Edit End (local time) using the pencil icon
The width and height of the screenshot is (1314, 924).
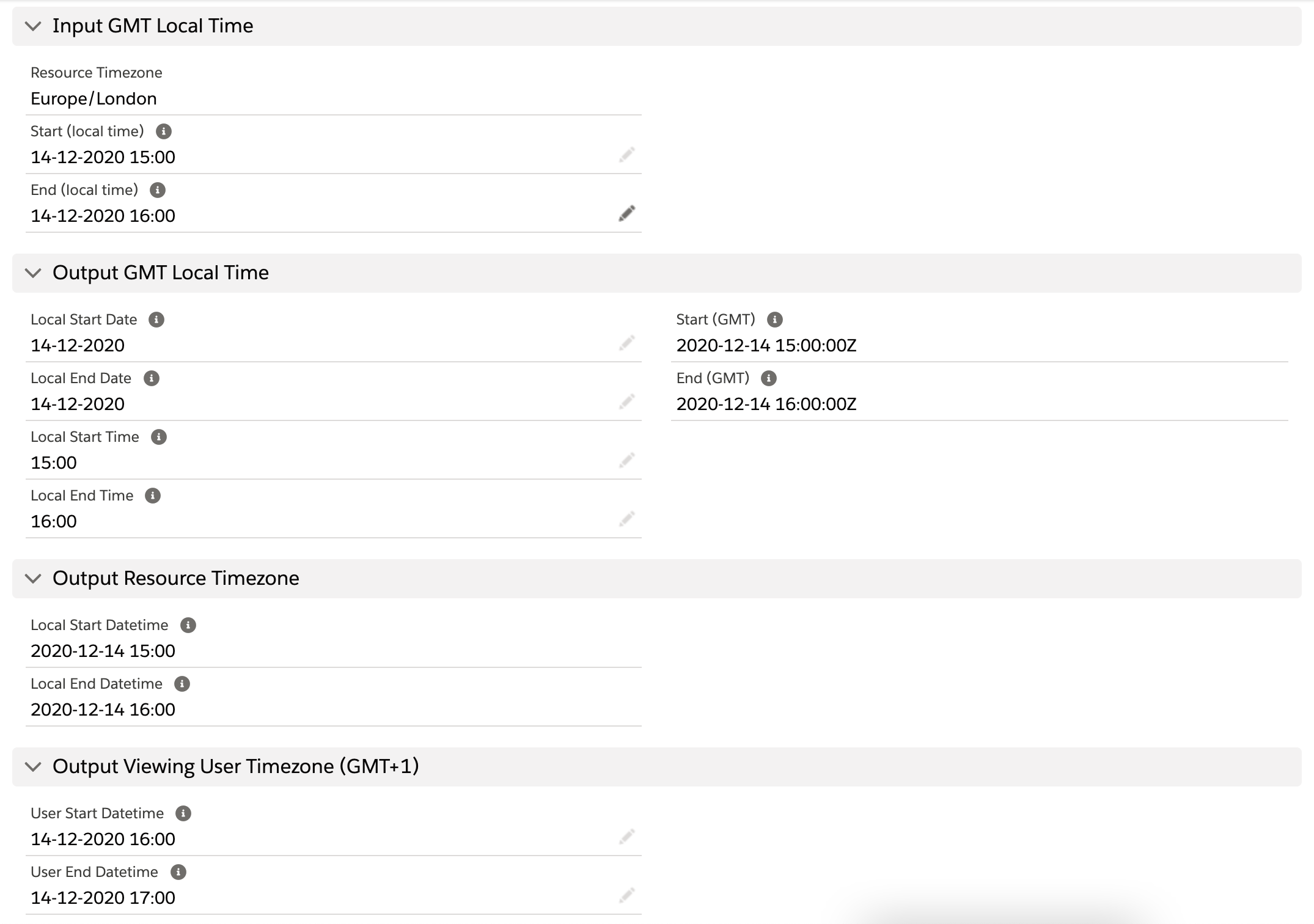click(628, 213)
